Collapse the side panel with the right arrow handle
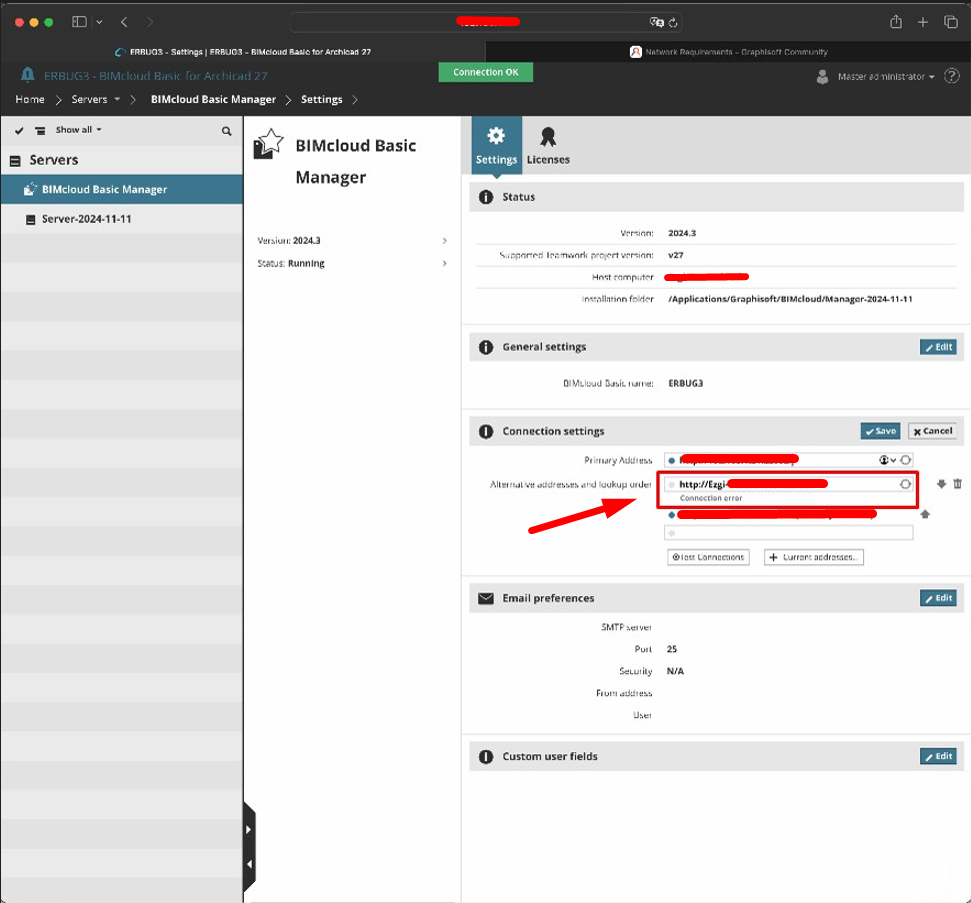971x903 pixels. click(x=248, y=829)
